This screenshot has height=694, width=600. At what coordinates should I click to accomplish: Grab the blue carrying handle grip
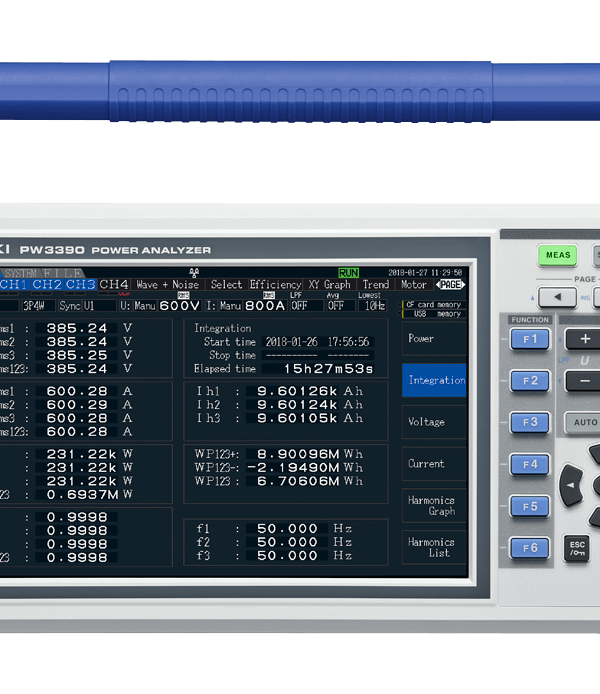click(x=300, y=91)
